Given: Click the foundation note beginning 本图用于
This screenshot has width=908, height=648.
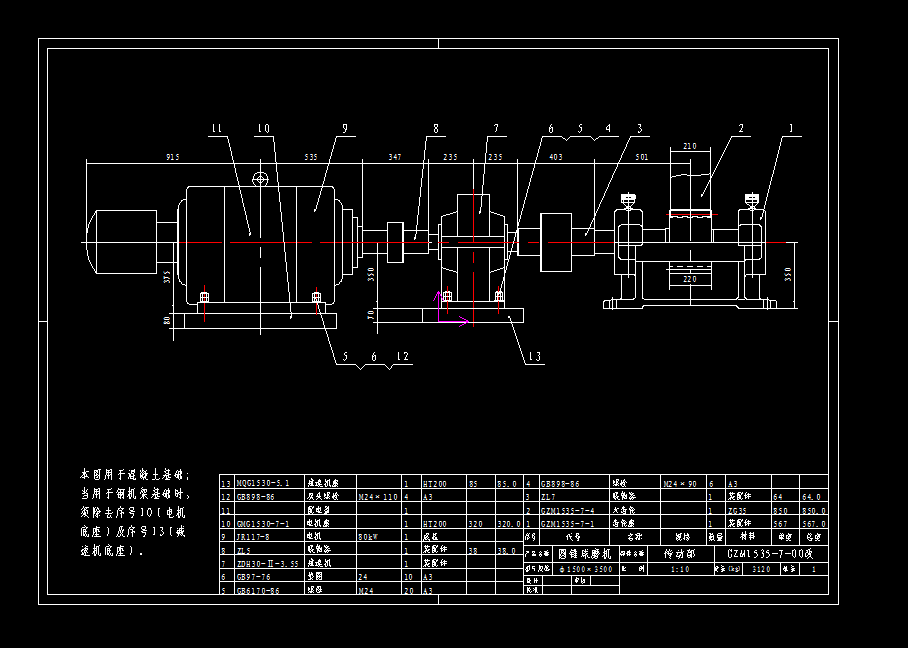Looking at the screenshot, I should click(134, 512).
